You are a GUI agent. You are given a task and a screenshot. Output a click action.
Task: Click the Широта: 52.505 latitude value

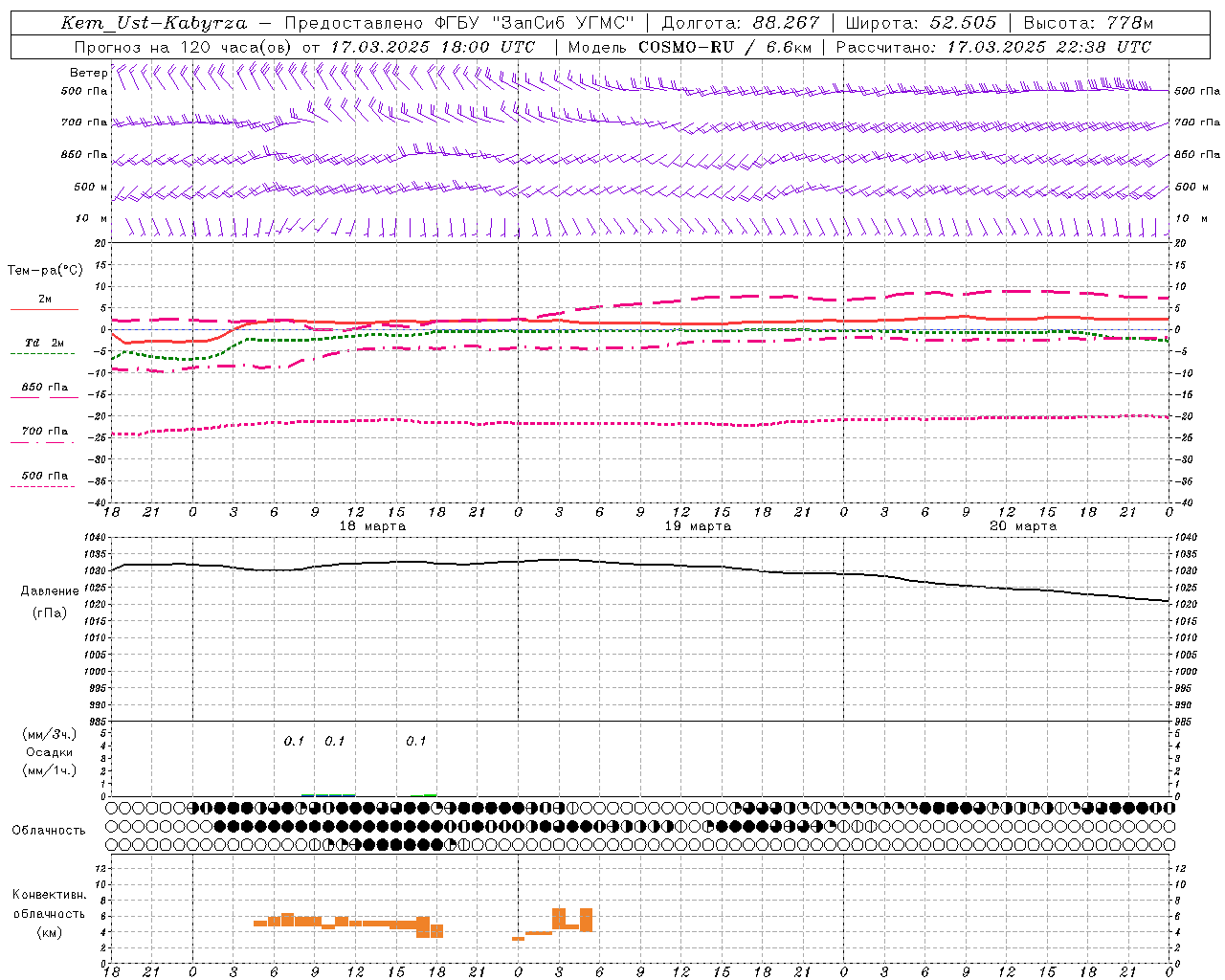[x=921, y=23]
